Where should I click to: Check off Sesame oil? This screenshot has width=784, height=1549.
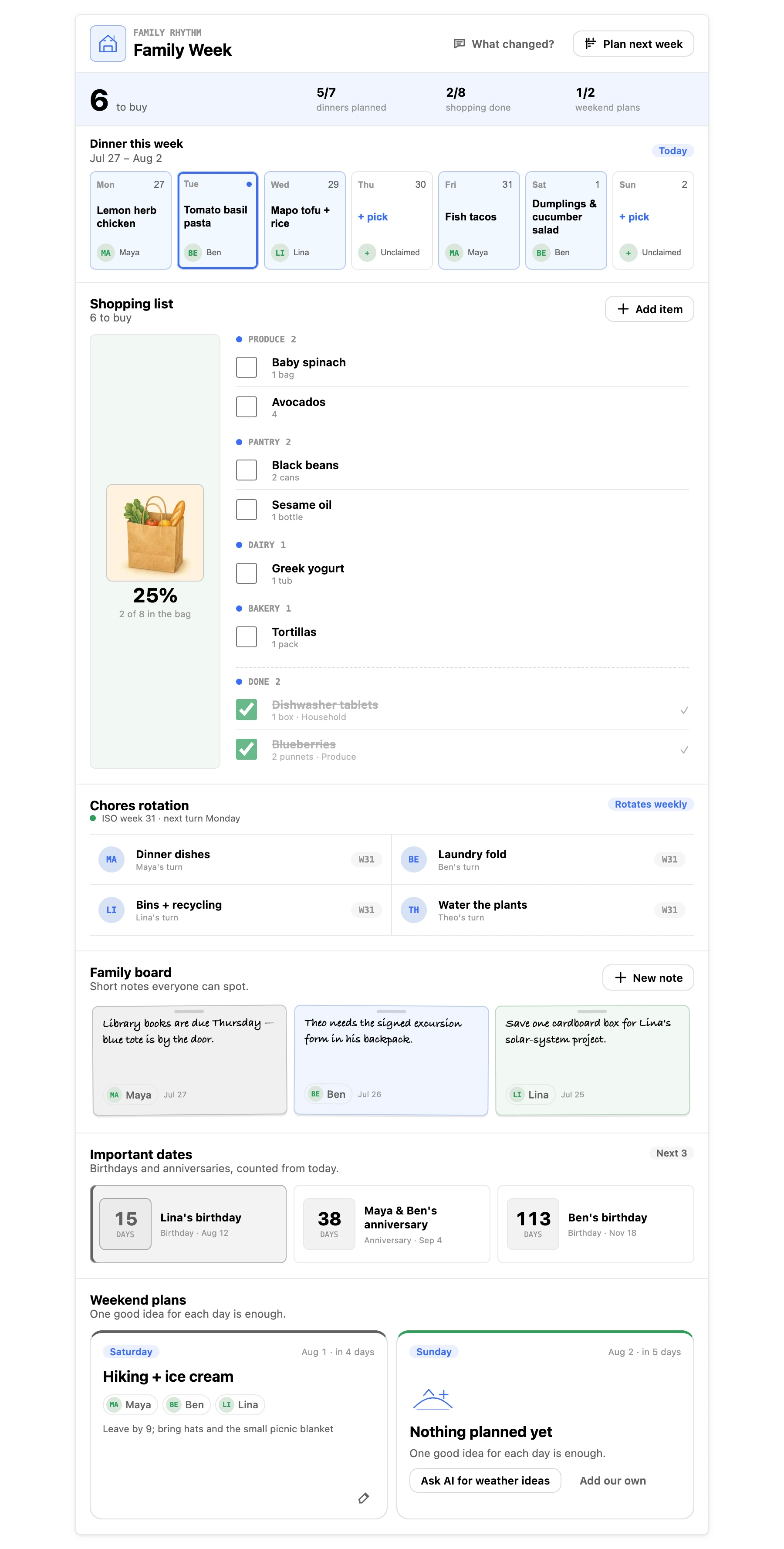click(247, 509)
